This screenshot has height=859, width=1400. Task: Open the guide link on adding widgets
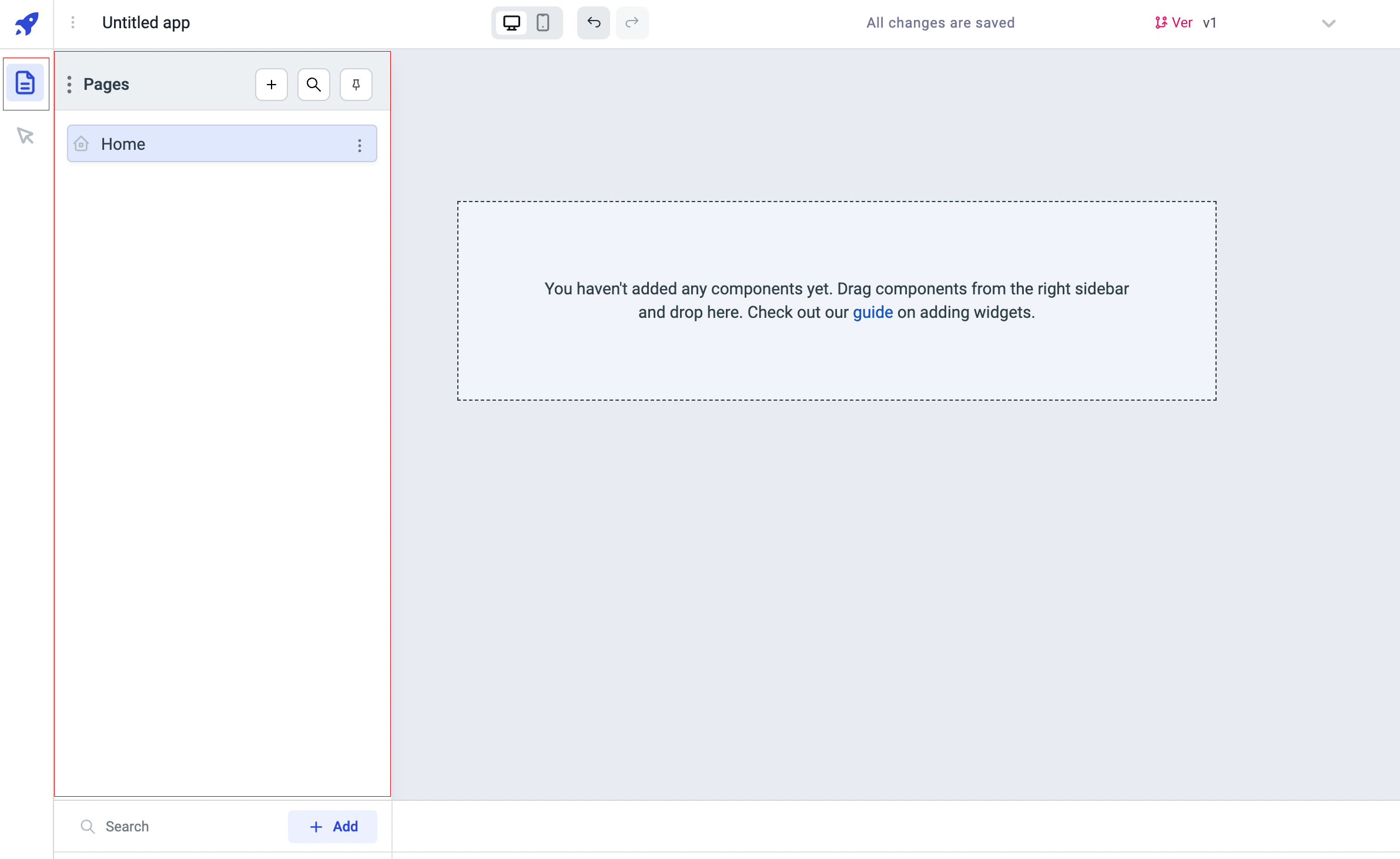click(x=872, y=312)
